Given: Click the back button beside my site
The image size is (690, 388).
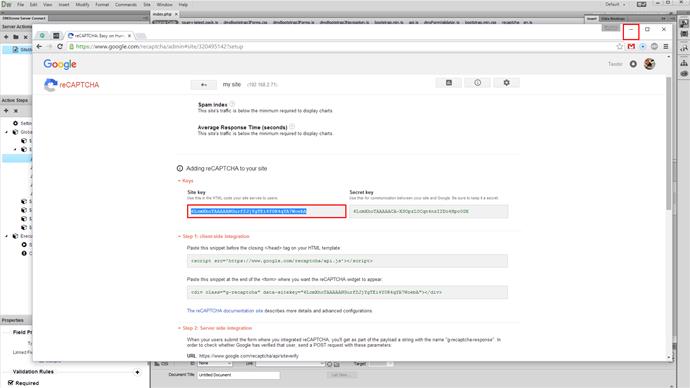Looking at the screenshot, I should 204,84.
